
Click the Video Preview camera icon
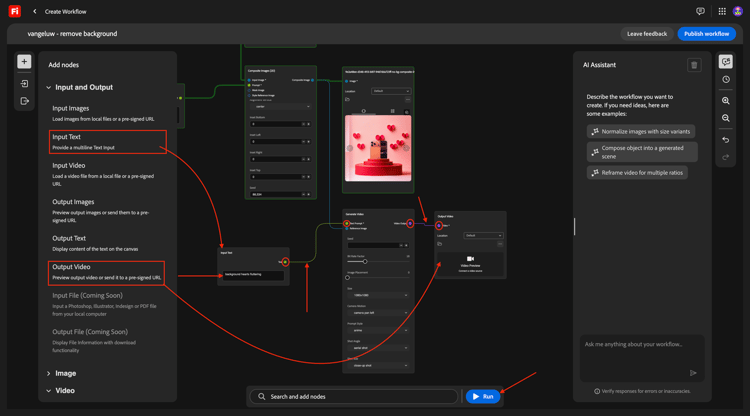(x=470, y=259)
